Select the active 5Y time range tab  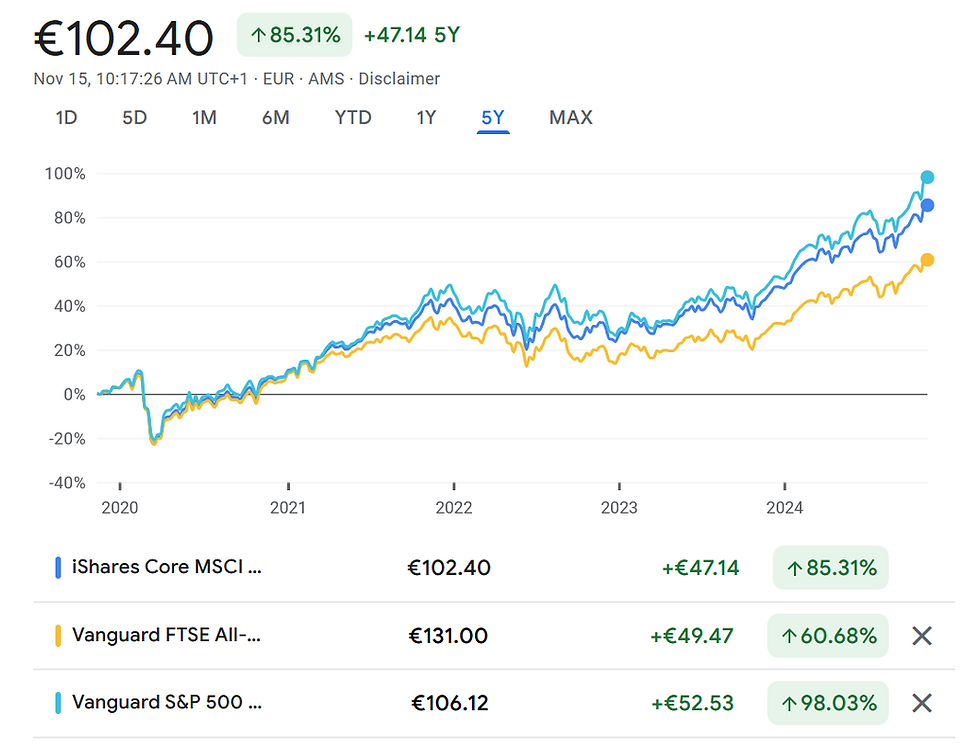coord(493,117)
